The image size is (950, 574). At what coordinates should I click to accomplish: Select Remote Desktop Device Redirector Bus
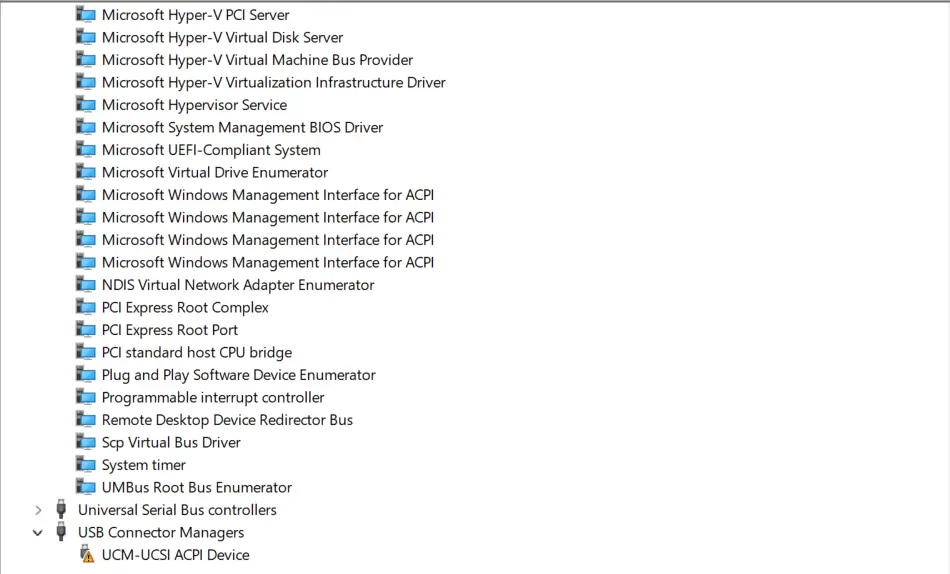click(227, 420)
